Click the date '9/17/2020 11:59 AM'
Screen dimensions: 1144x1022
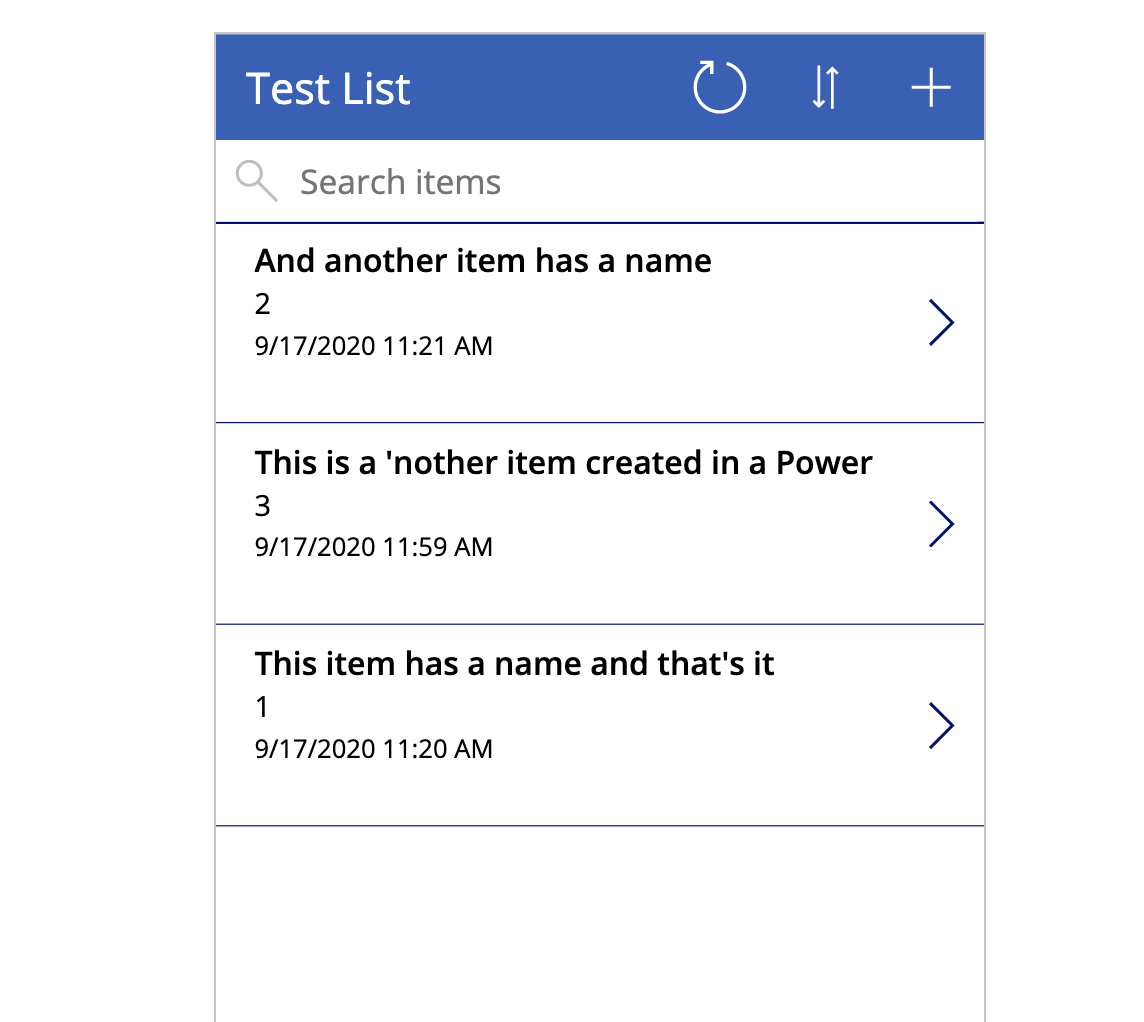coord(374,547)
